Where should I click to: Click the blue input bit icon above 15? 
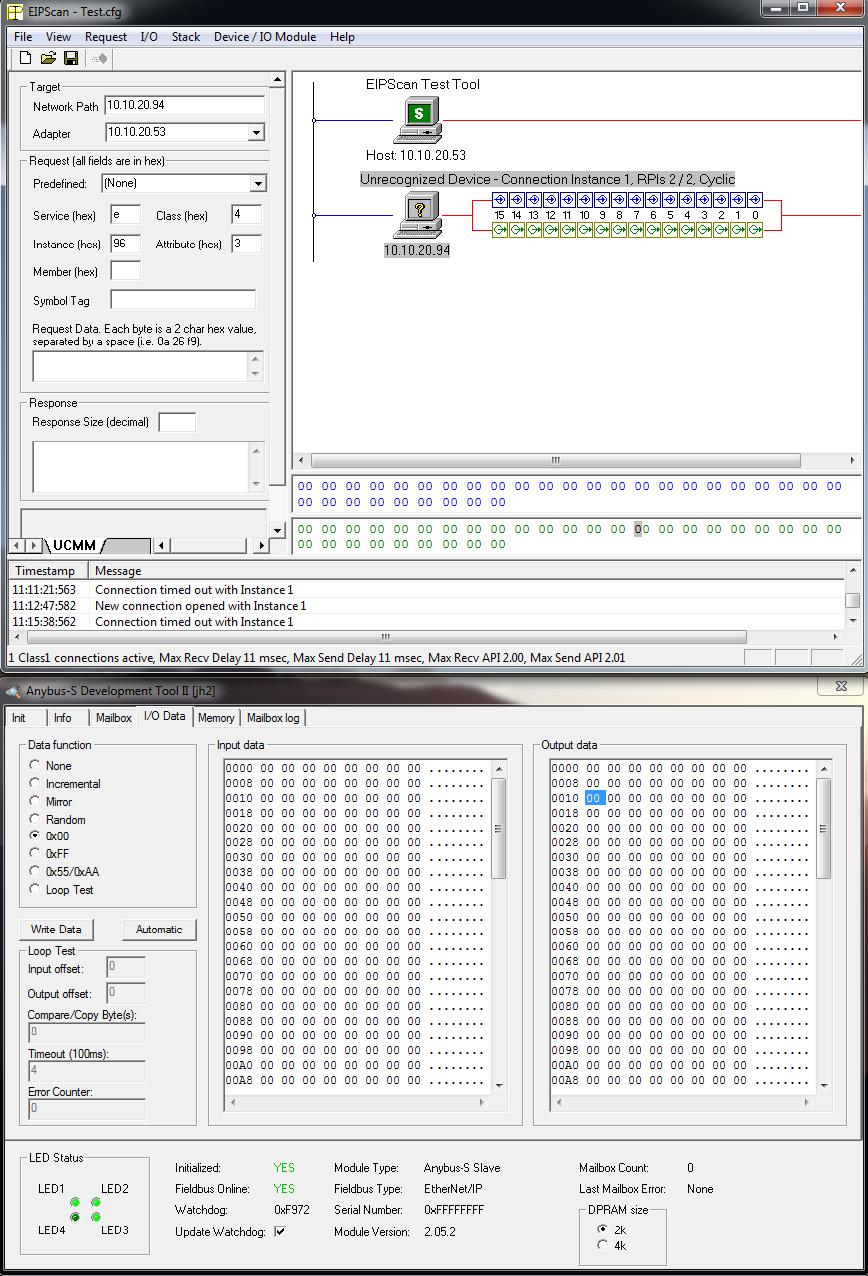(500, 200)
